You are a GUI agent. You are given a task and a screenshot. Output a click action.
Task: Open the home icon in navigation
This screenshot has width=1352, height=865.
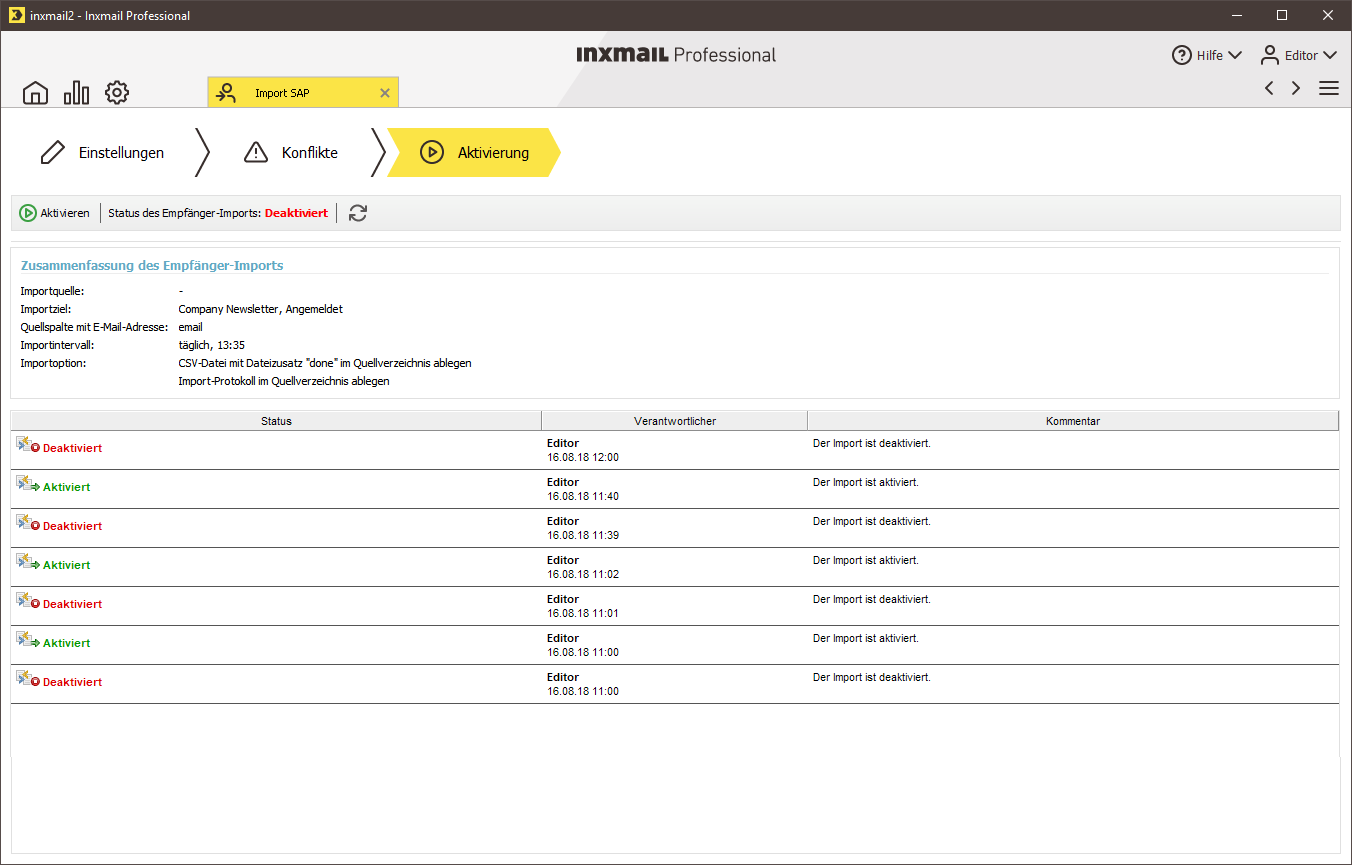point(35,93)
